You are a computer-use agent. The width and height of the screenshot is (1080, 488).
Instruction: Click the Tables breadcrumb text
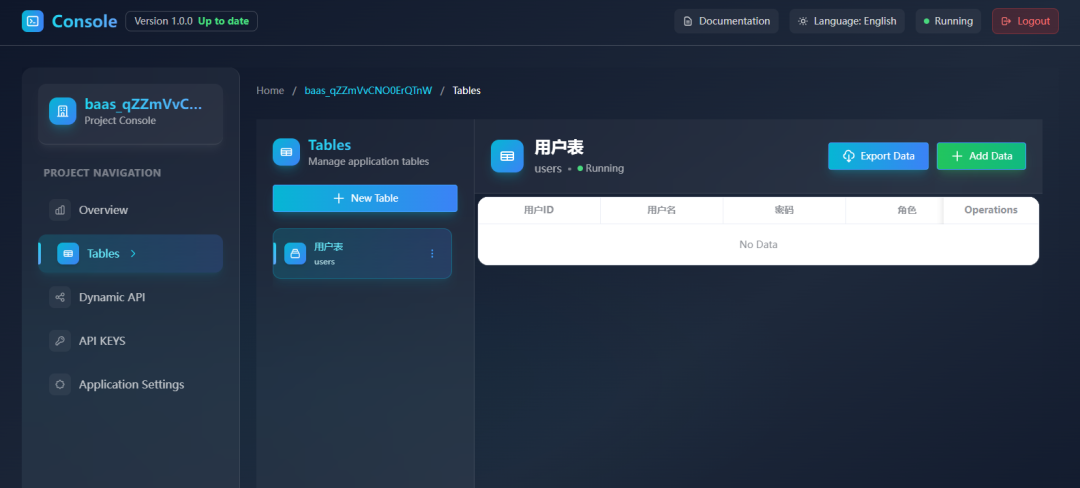(x=466, y=90)
